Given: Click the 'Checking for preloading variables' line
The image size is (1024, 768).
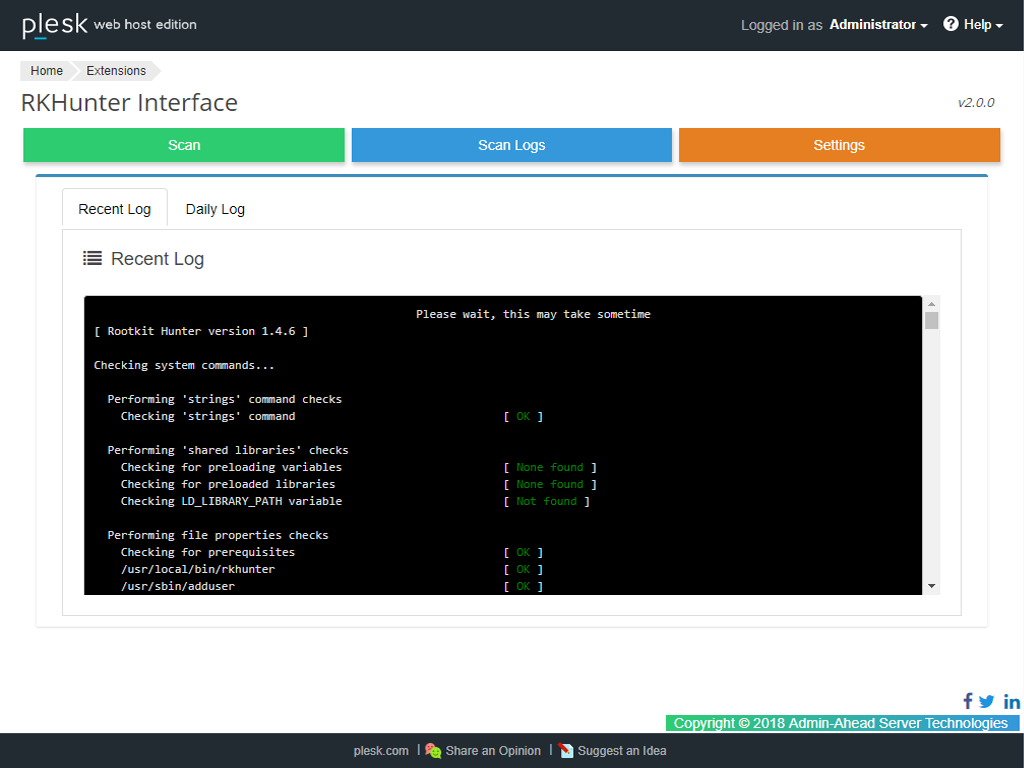Looking at the screenshot, I should (231, 467).
